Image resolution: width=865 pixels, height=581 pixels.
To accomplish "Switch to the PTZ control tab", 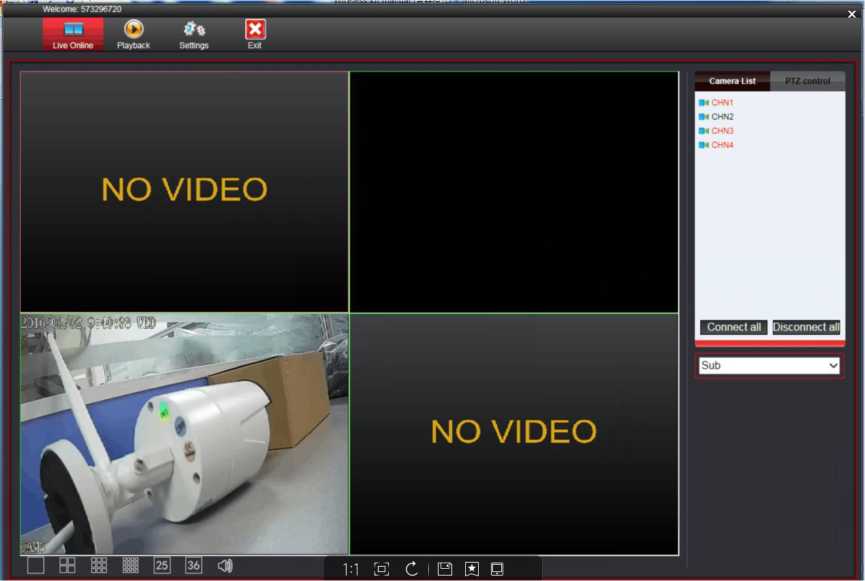I will [807, 81].
